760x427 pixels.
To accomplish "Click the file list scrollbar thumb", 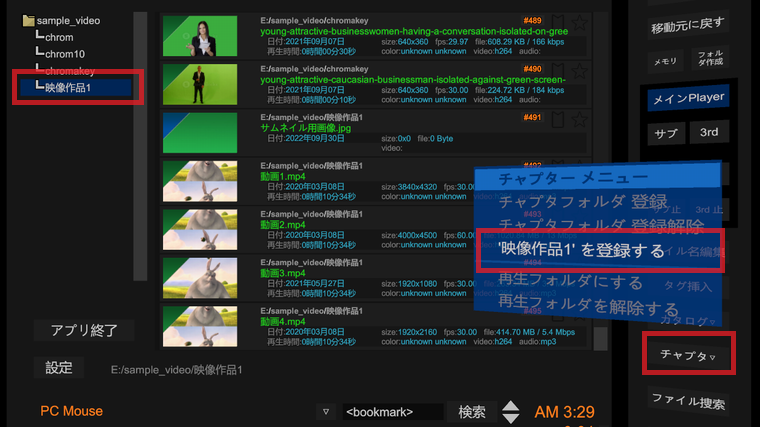I will 601,338.
